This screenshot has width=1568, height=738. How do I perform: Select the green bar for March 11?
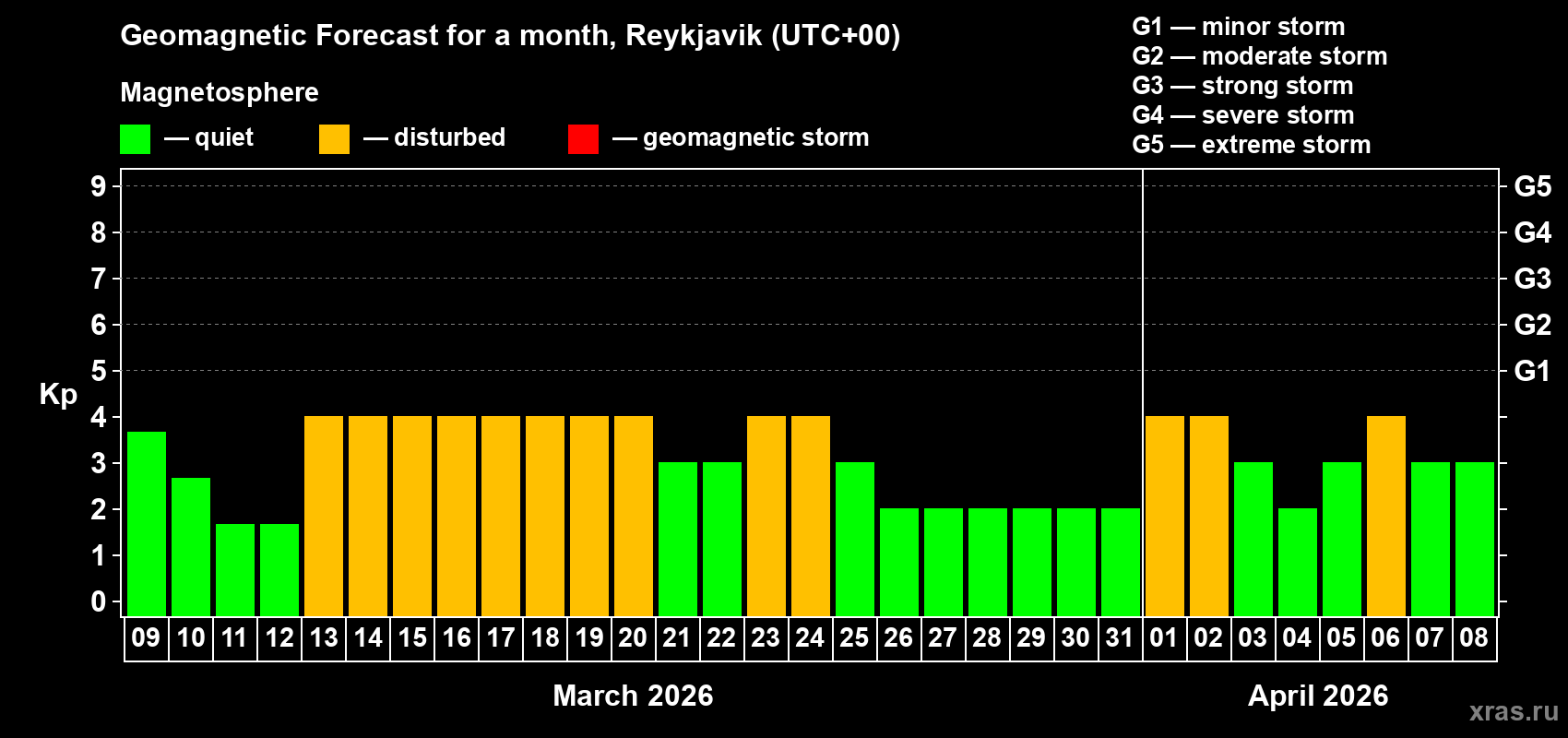click(x=235, y=570)
